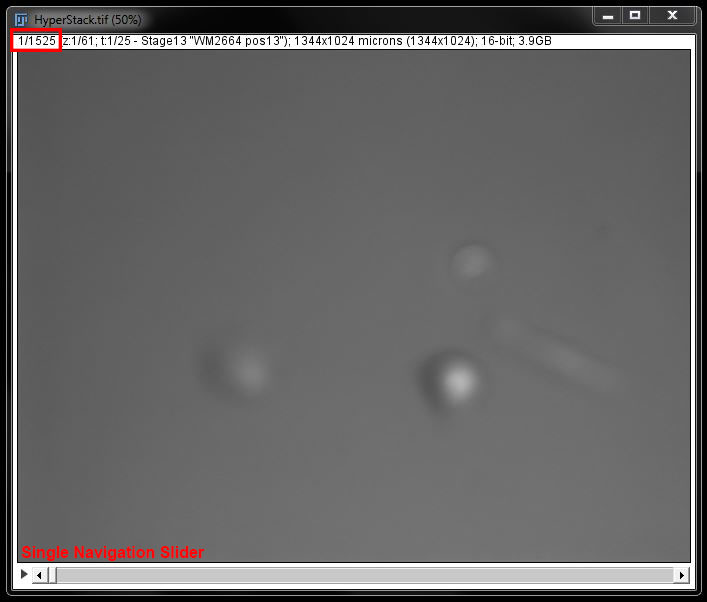
Task: Maximize the HyperStack.tif window
Action: coord(634,16)
